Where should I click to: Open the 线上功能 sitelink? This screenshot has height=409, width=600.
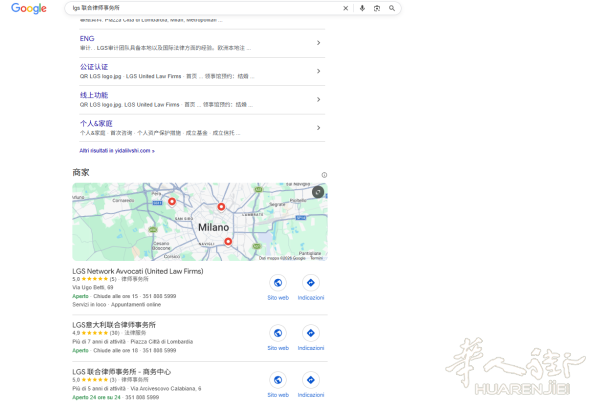tap(94, 95)
